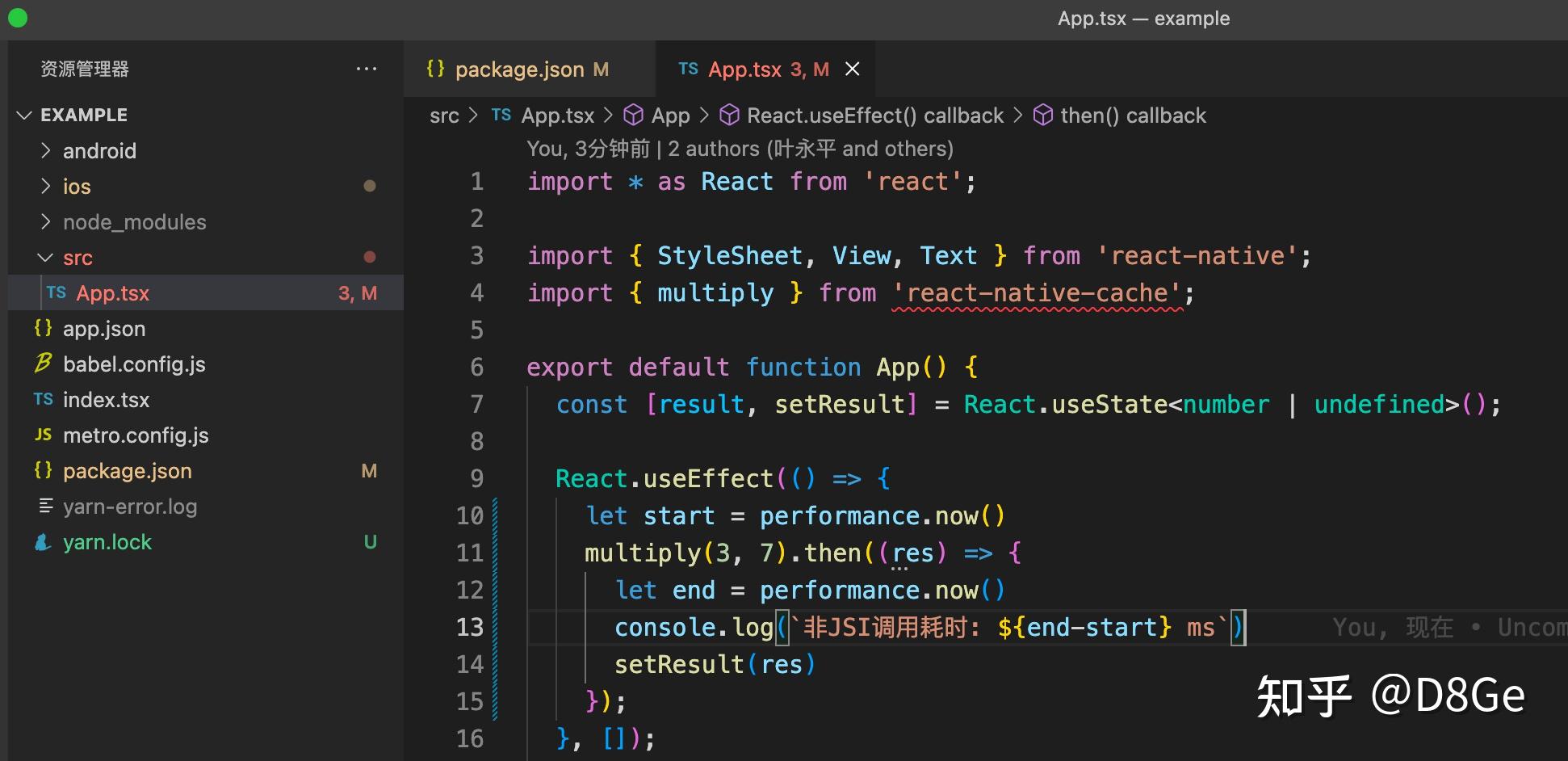Image resolution: width=1568 pixels, height=761 pixels.
Task: Click the JSON braces icon on package.json tab
Action: [x=435, y=69]
